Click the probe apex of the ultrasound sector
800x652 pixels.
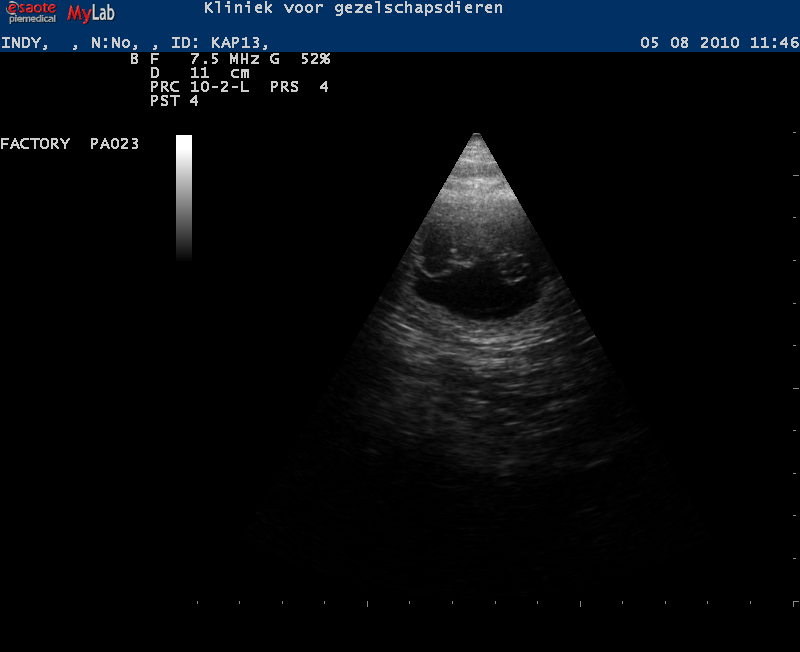477,136
